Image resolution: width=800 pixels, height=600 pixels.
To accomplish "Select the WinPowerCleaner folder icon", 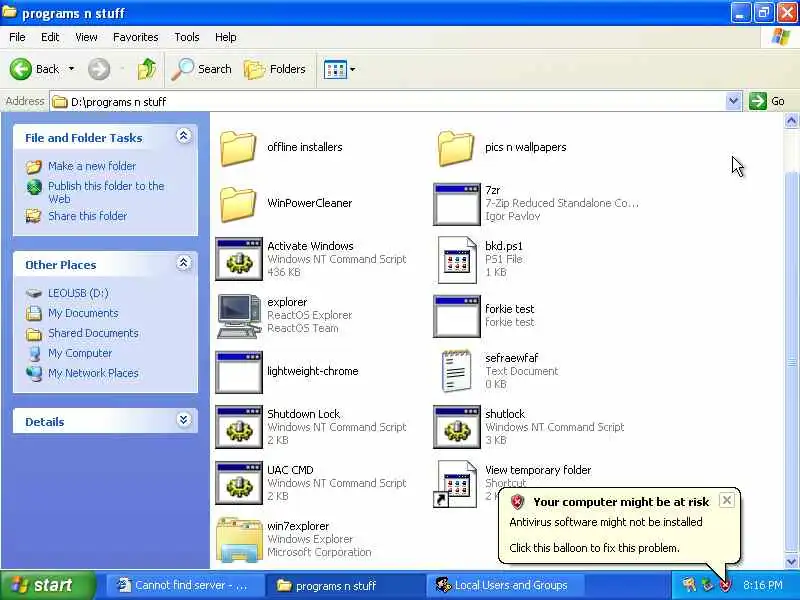I will (238, 204).
